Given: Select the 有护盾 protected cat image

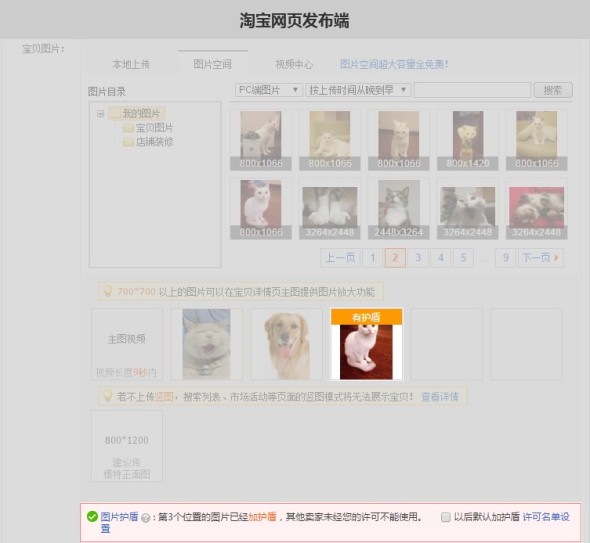Looking at the screenshot, I should click(366, 344).
